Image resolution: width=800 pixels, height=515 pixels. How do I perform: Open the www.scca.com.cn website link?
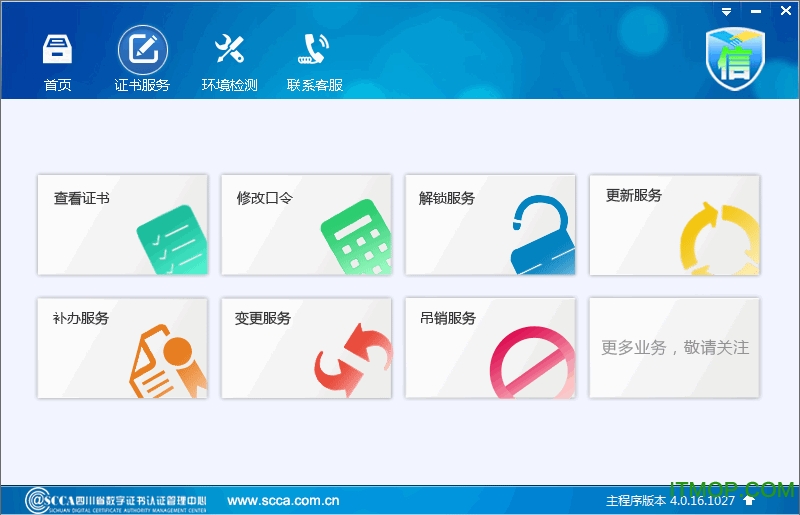tap(283, 501)
